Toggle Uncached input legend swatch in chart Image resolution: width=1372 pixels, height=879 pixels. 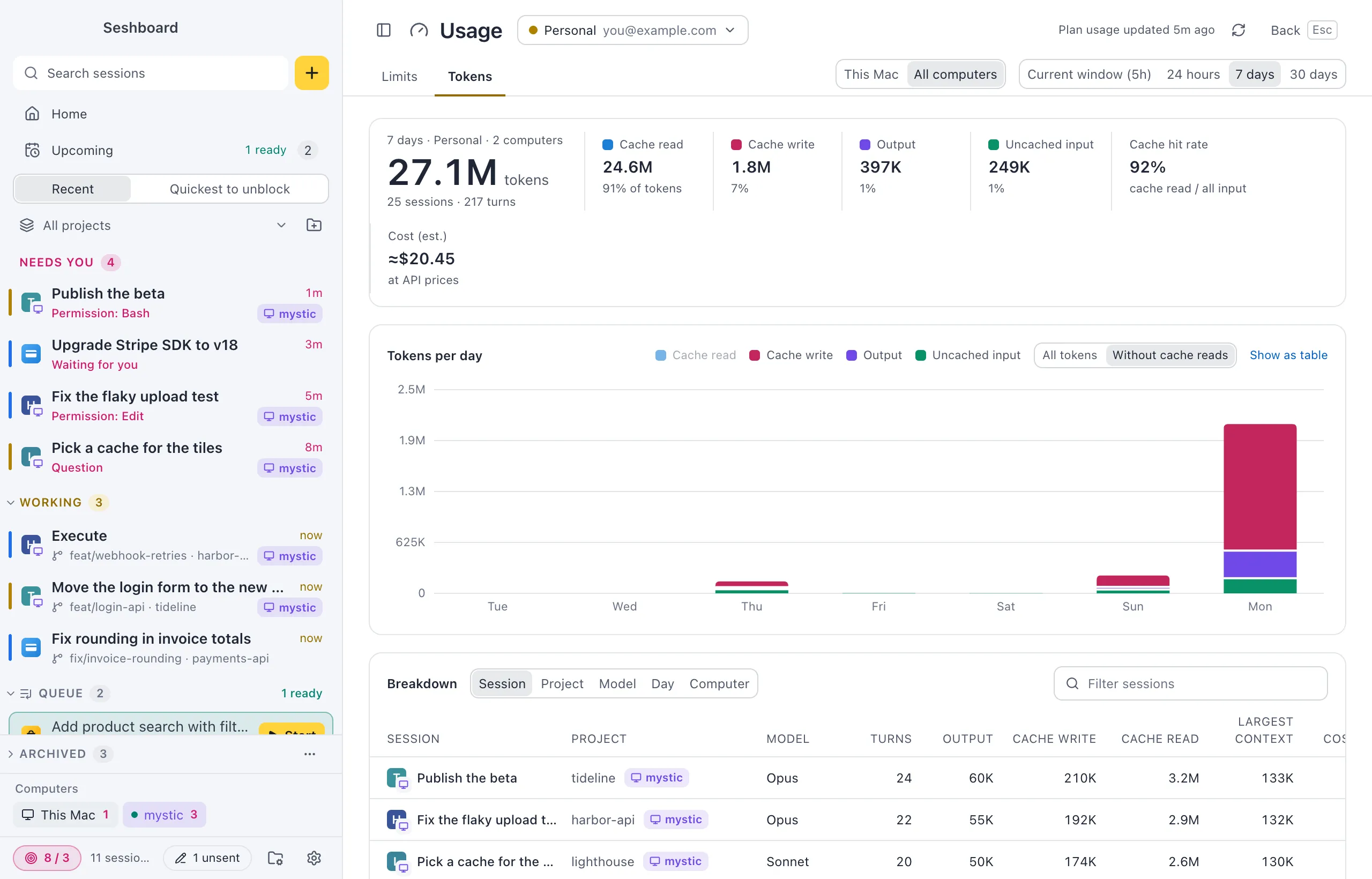(x=921, y=355)
